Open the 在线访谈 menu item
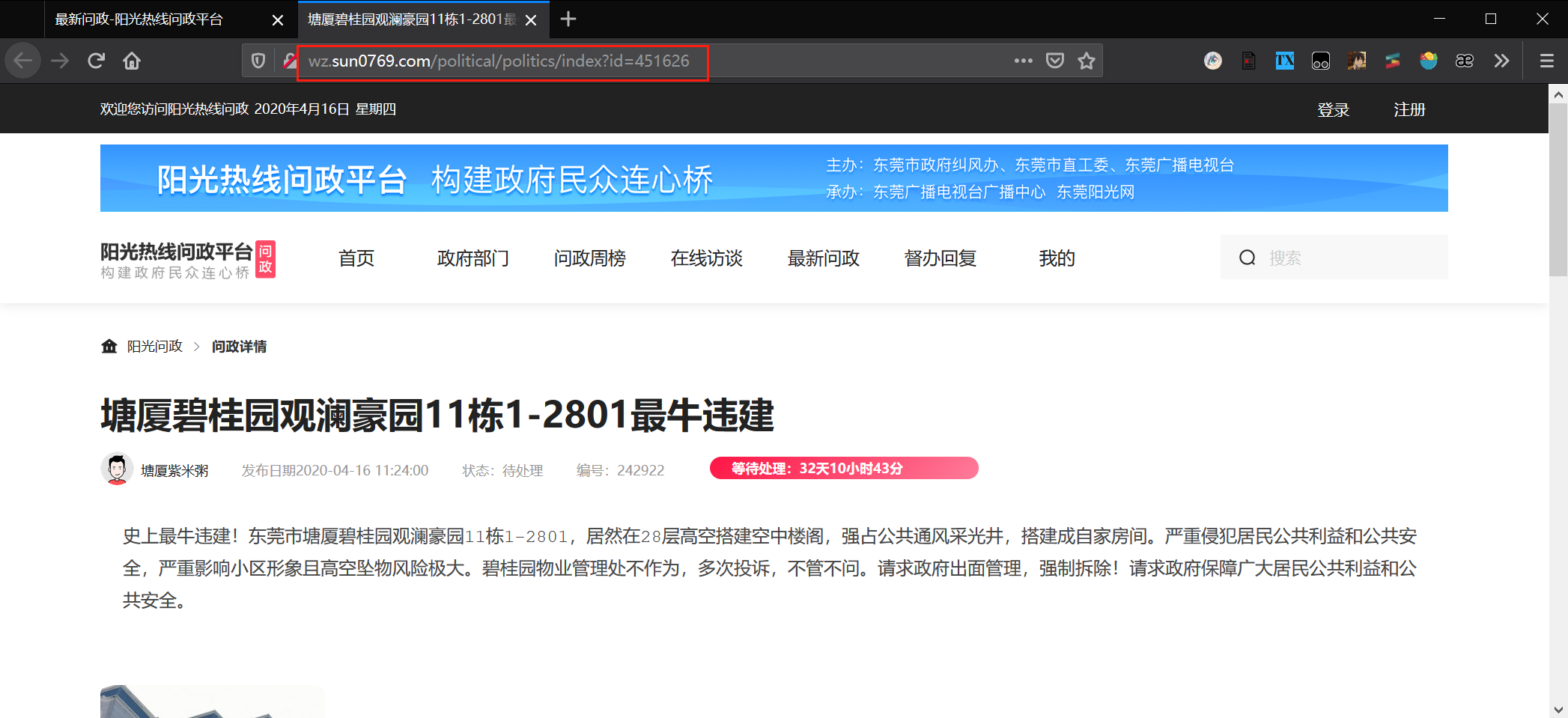This screenshot has width=1568, height=718. click(x=707, y=258)
